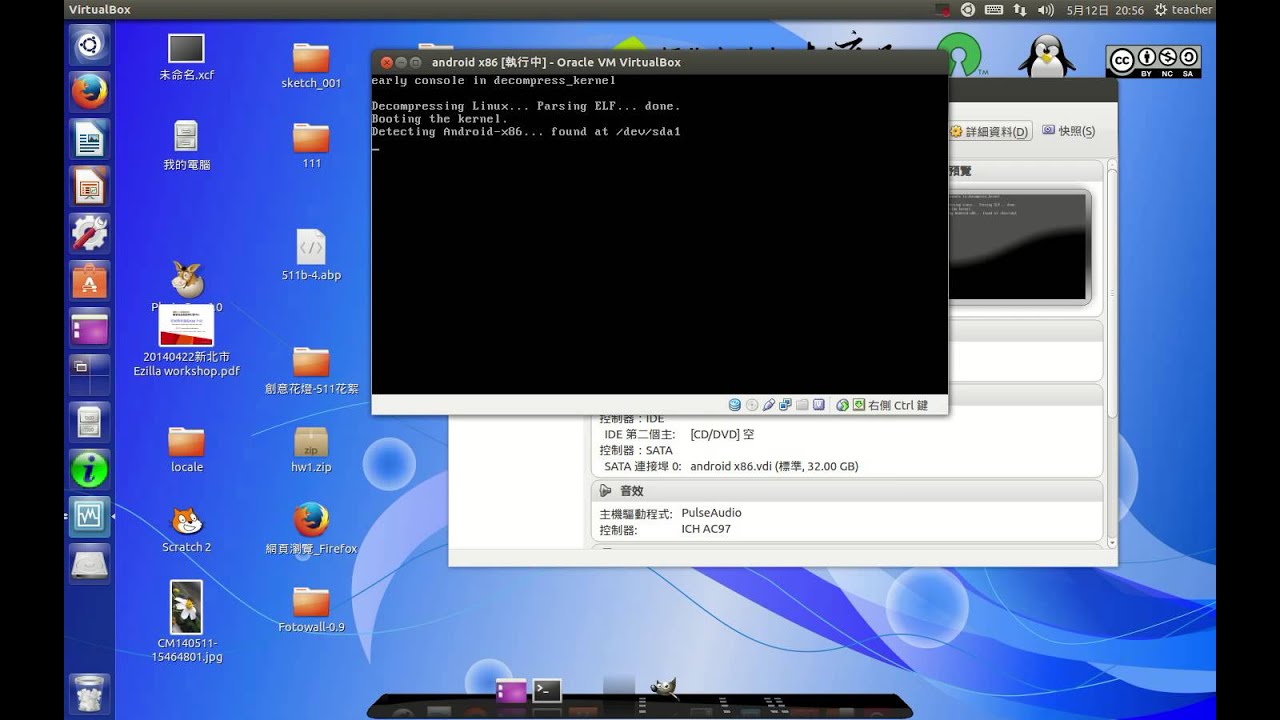Image resolution: width=1280 pixels, height=720 pixels.
Task: Launch Firefox from the Unity launcher
Action: point(89,92)
